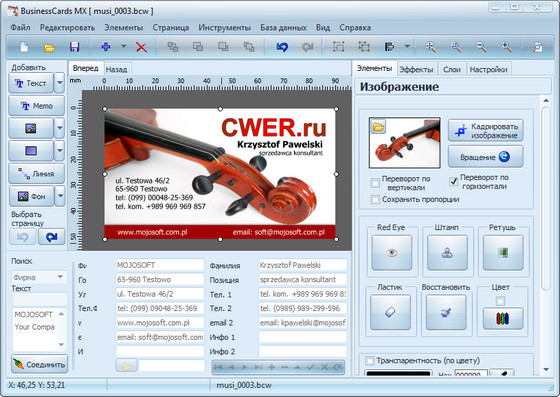This screenshot has height=397, width=560.
Task: Select the Ластик eraser tool
Action: [390, 312]
